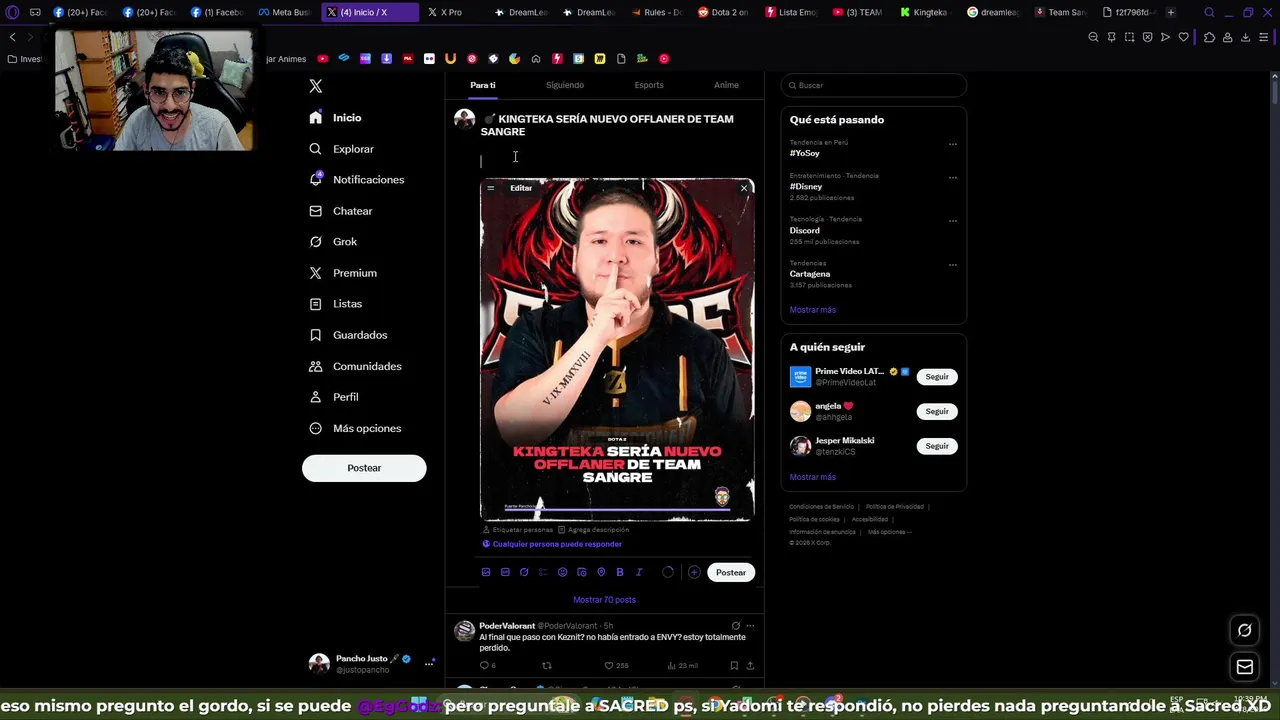This screenshot has width=1280, height=720.
Task: Reply to the PoderValorant post
Action: [487, 666]
